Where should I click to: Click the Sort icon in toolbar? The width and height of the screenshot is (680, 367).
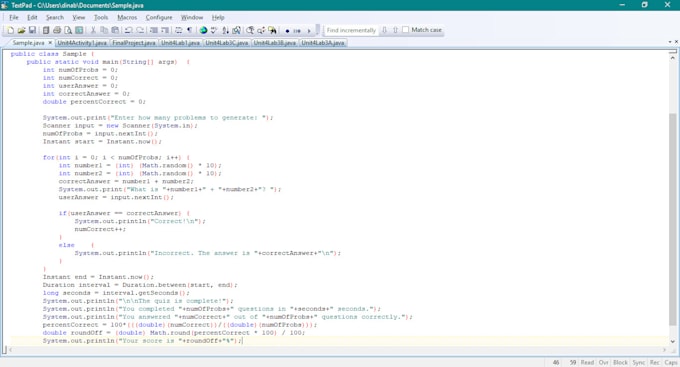pyautogui.click(x=225, y=30)
